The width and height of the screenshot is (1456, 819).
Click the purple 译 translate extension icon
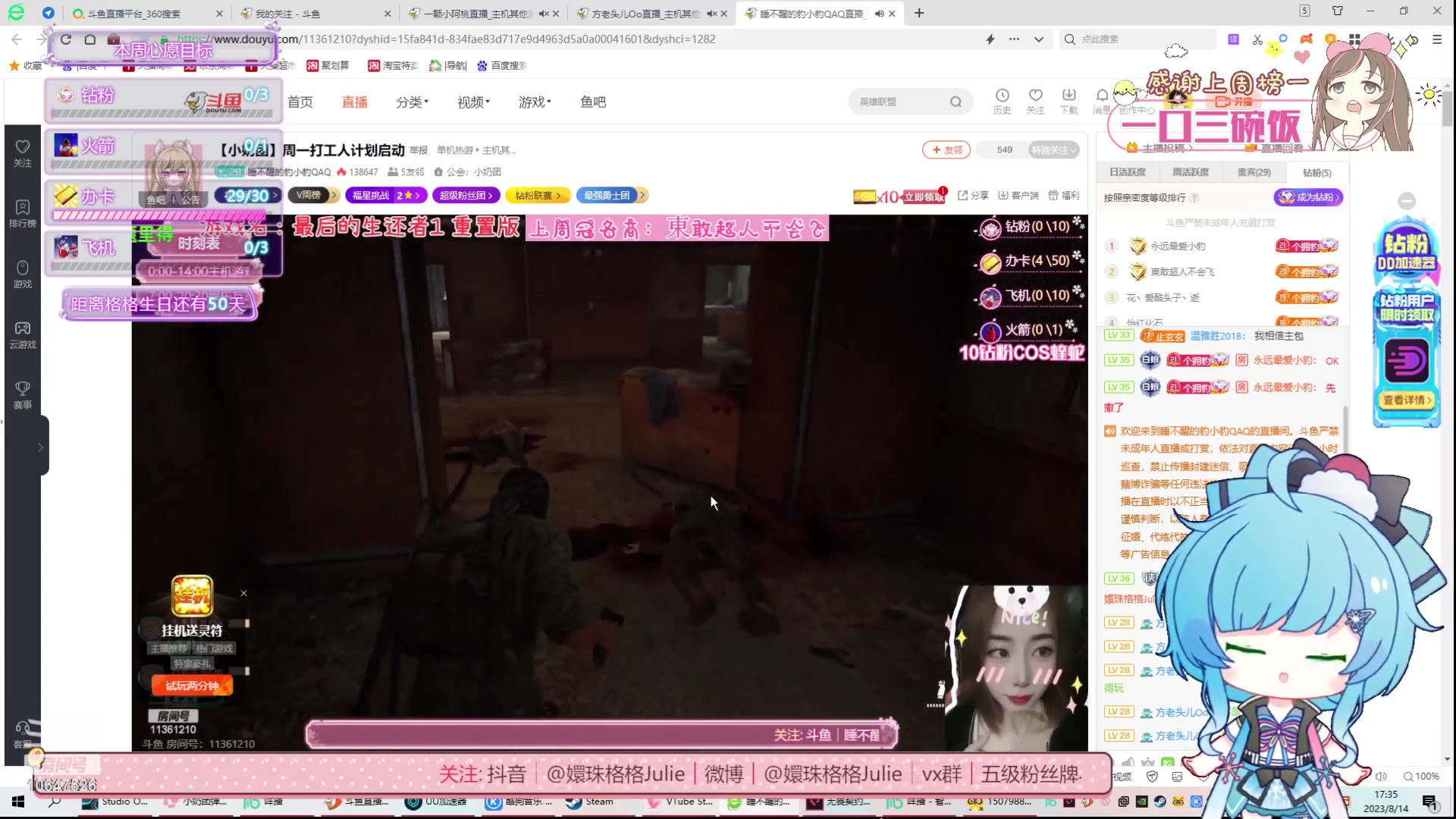coord(1234,39)
